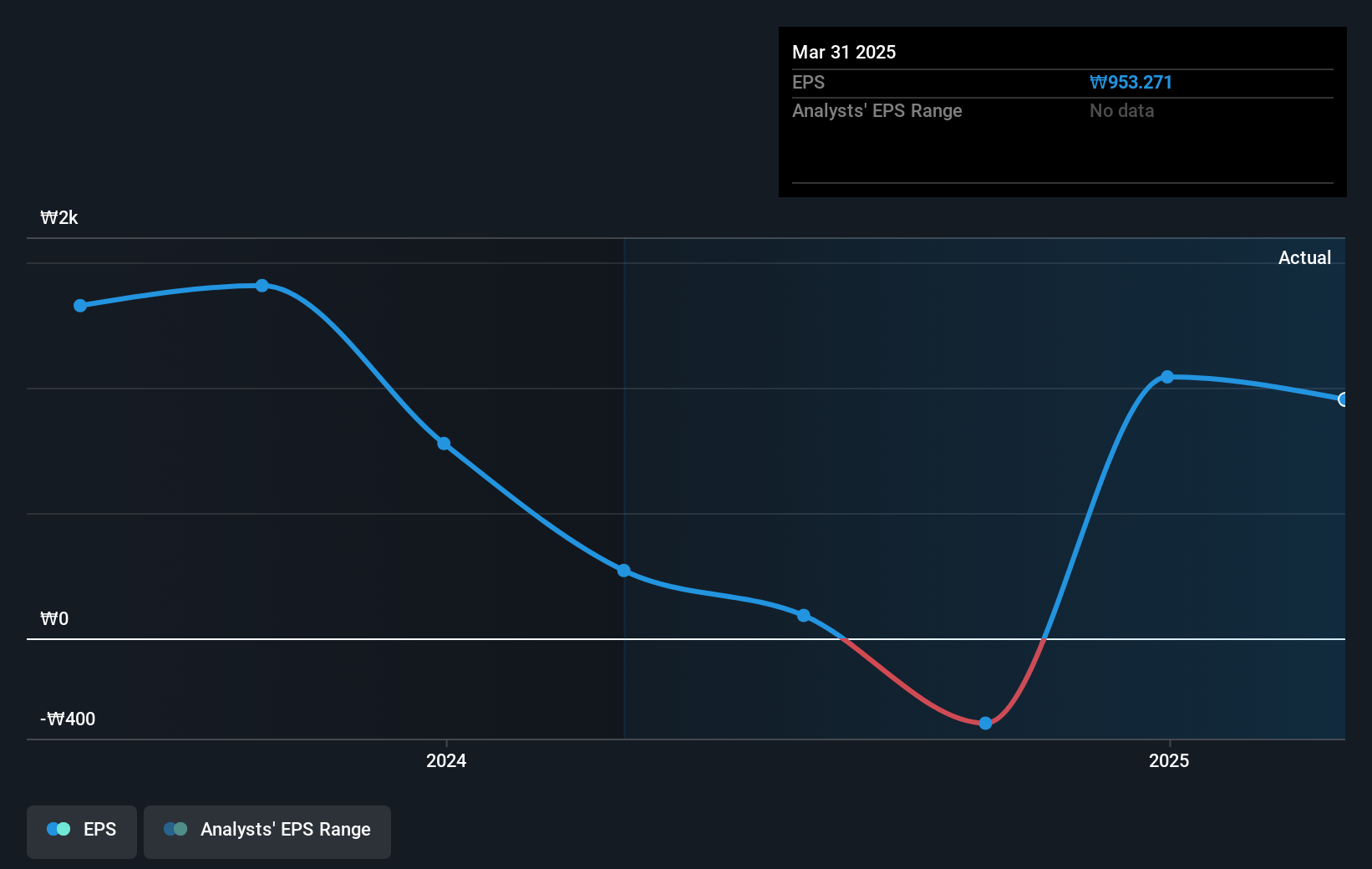Toggle the EPS legend series
Image resolution: width=1372 pixels, height=869 pixels.
pyautogui.click(x=82, y=831)
